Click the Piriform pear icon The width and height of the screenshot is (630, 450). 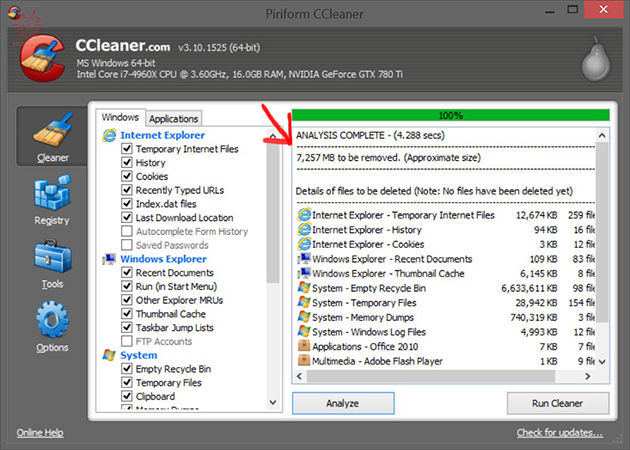[x=596, y=59]
